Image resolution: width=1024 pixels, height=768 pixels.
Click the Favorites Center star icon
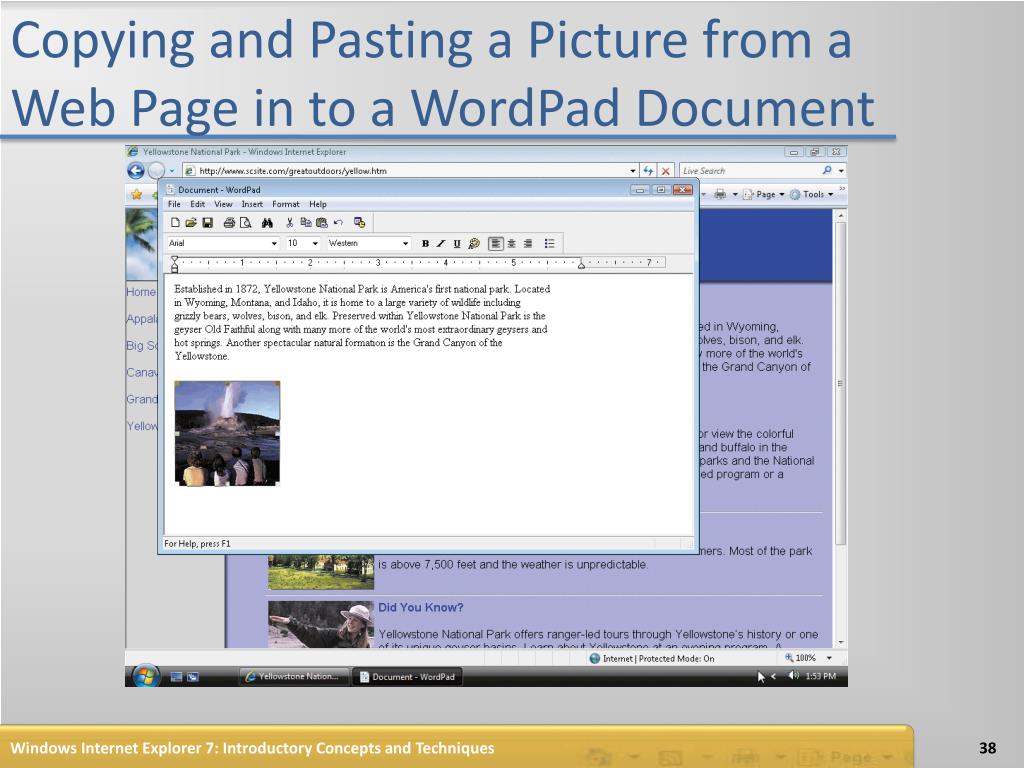click(x=136, y=194)
